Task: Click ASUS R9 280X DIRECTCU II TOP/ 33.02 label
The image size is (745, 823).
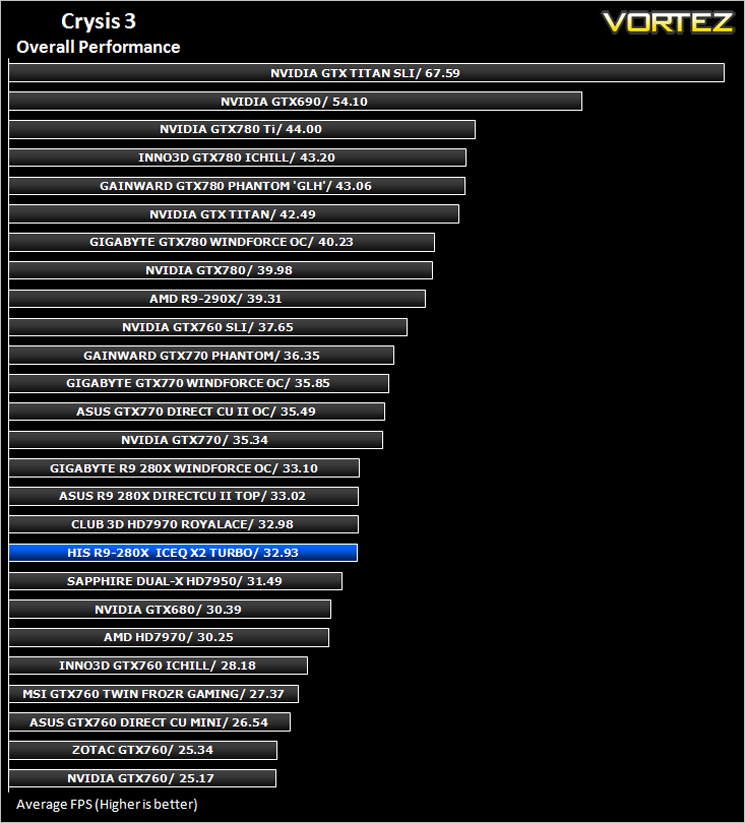Action: pyautogui.click(x=182, y=496)
